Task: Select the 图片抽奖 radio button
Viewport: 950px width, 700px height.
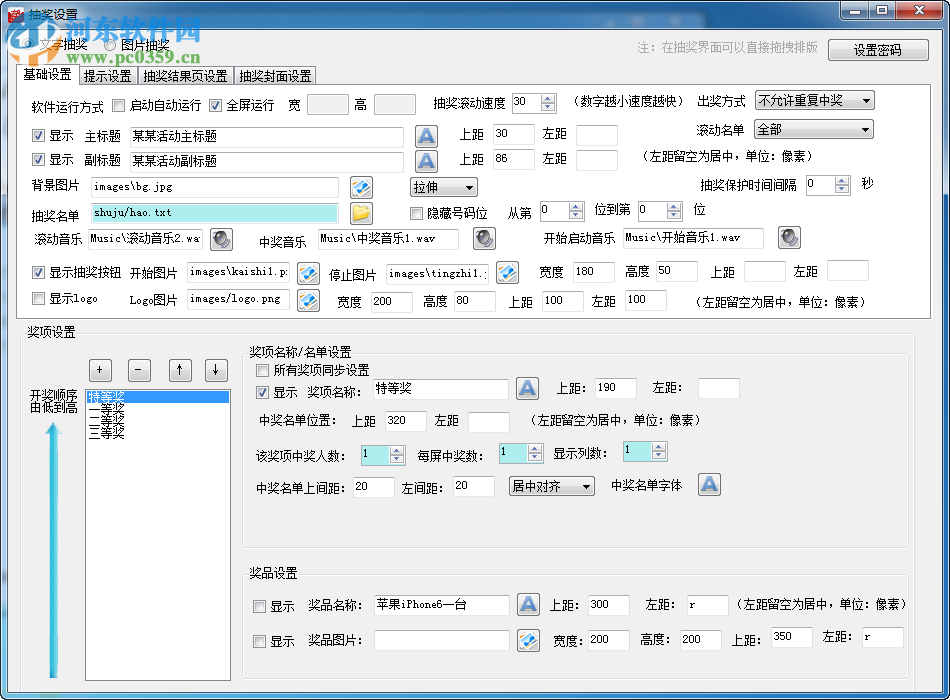Action: (x=110, y=44)
